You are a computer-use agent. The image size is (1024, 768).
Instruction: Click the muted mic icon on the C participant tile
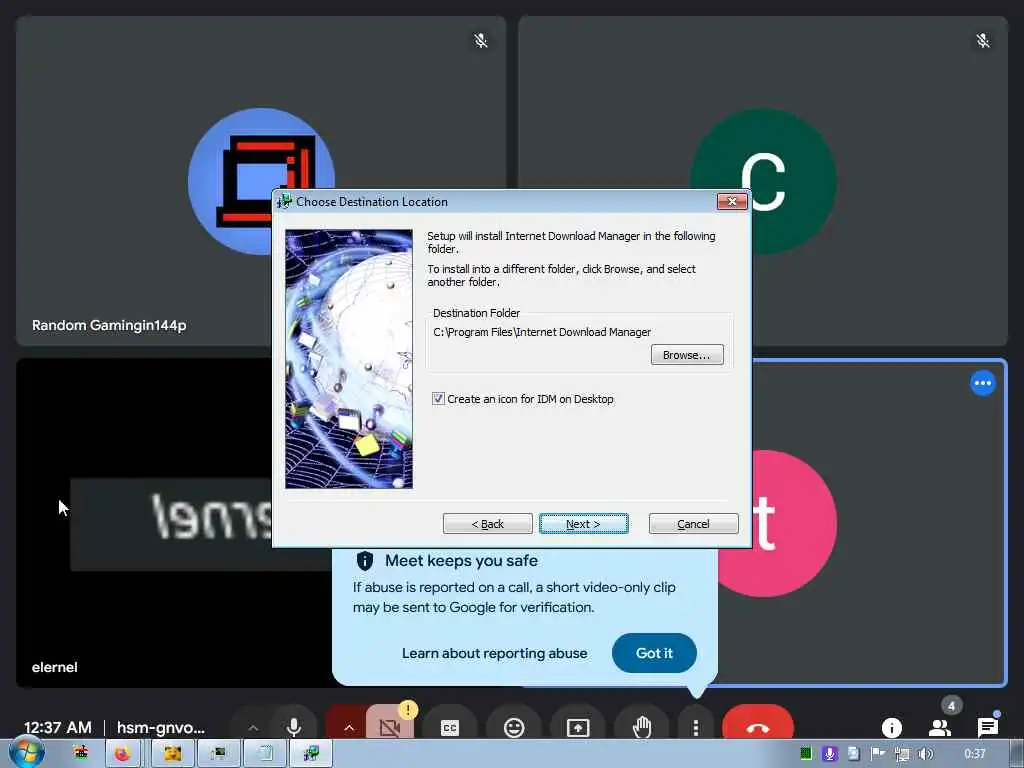pyautogui.click(x=982, y=40)
